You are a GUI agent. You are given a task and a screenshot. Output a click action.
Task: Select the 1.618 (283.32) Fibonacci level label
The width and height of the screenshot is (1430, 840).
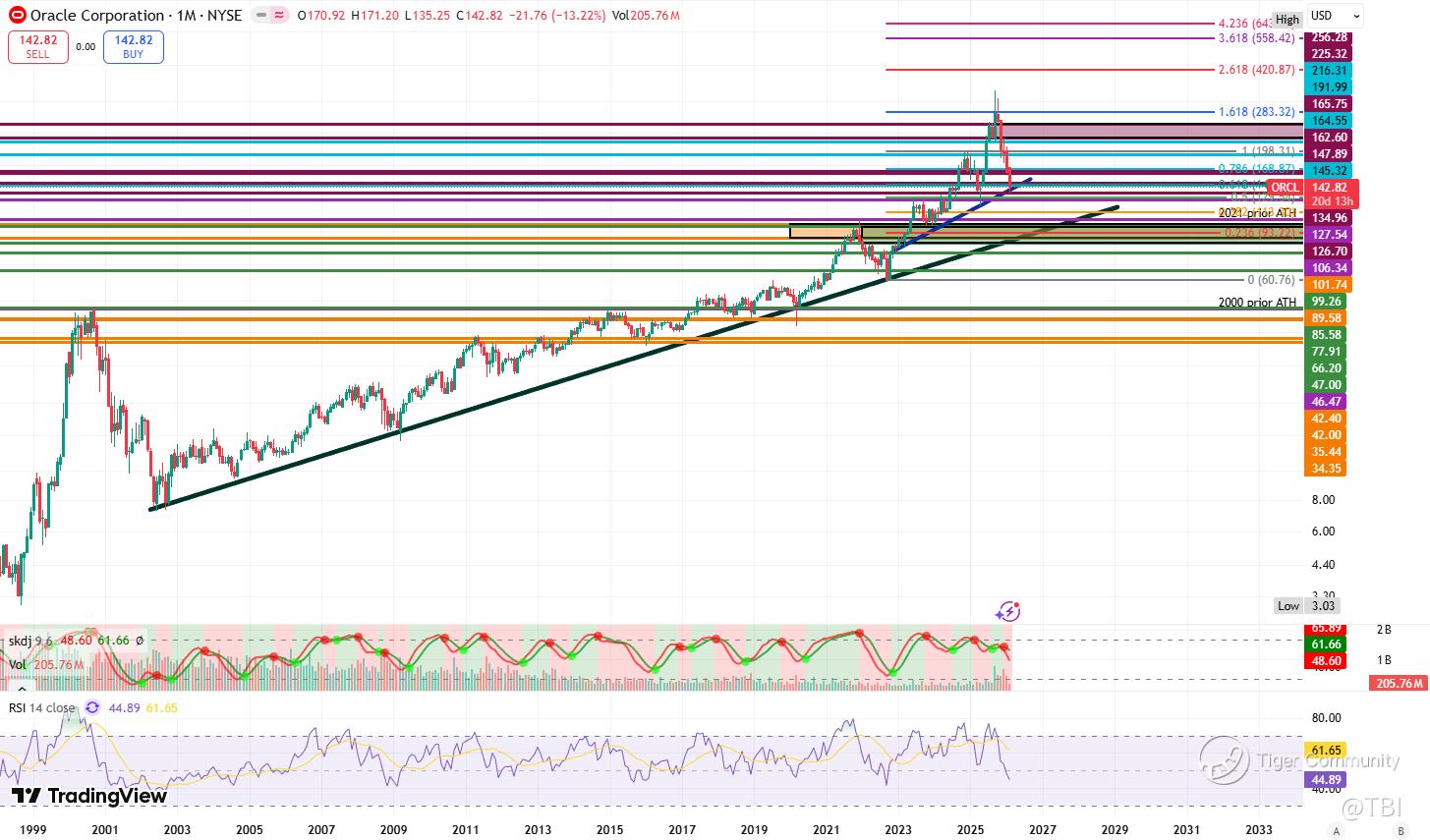[1256, 112]
